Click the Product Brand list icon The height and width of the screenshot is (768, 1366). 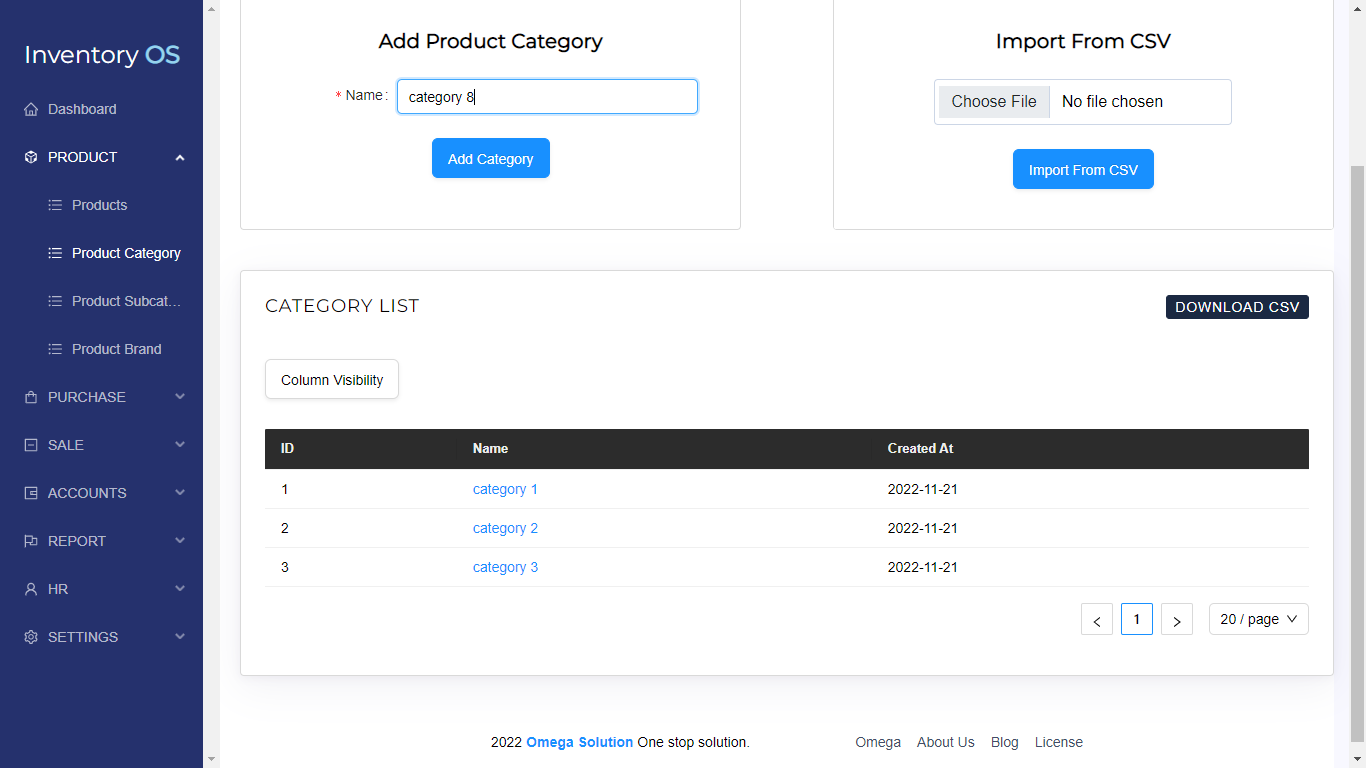point(54,349)
